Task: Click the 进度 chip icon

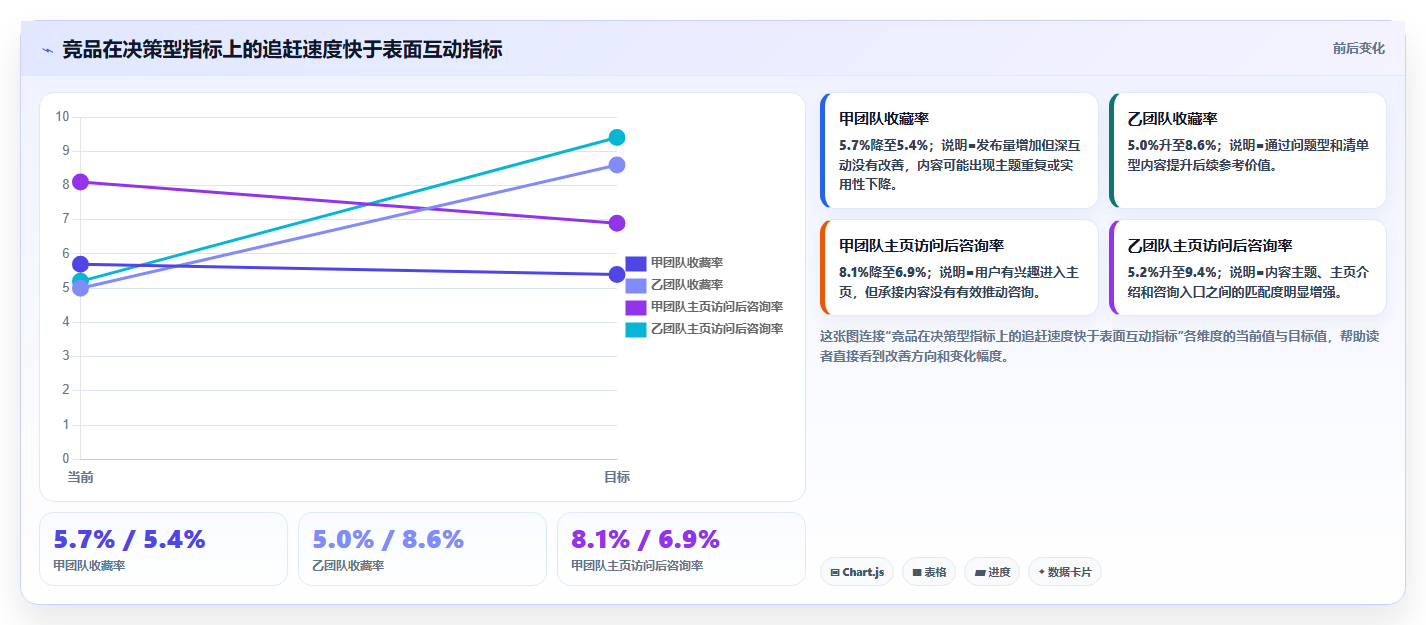Action: [x=980, y=573]
